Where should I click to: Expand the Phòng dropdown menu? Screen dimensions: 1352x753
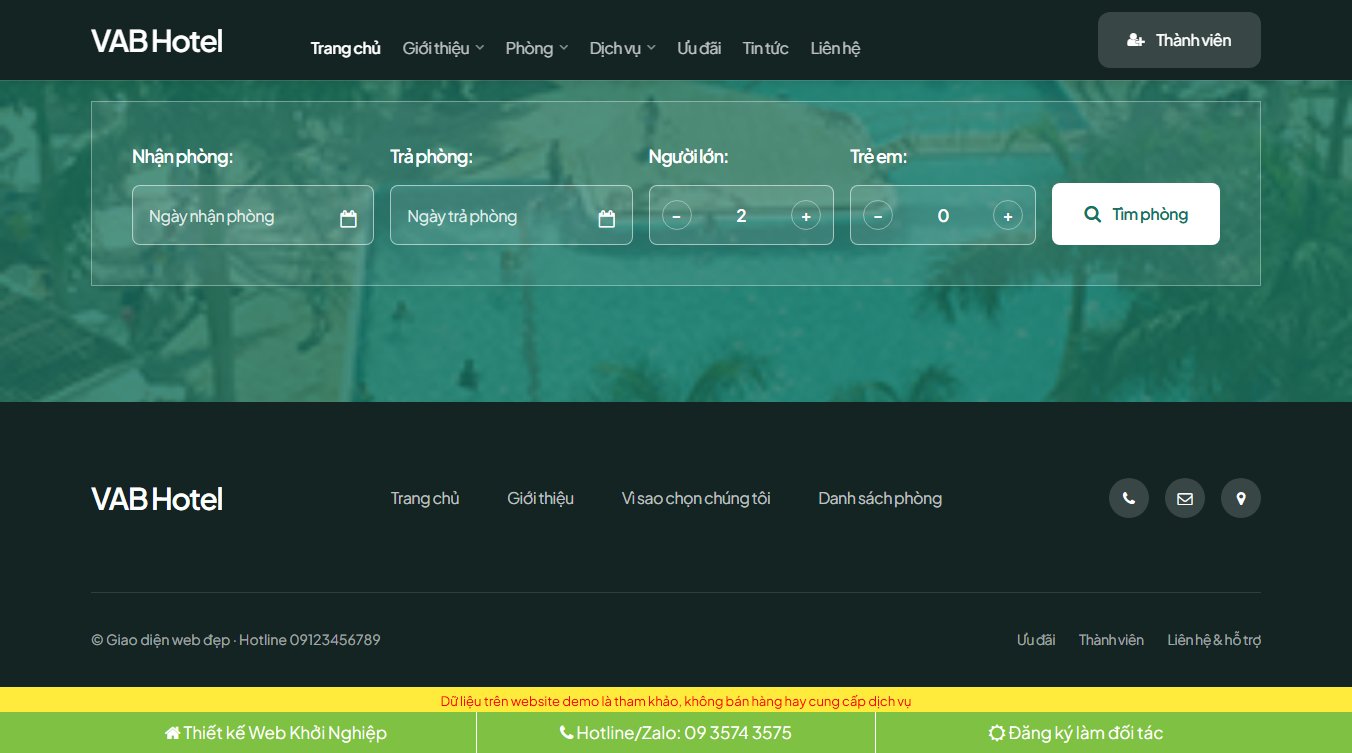point(537,48)
